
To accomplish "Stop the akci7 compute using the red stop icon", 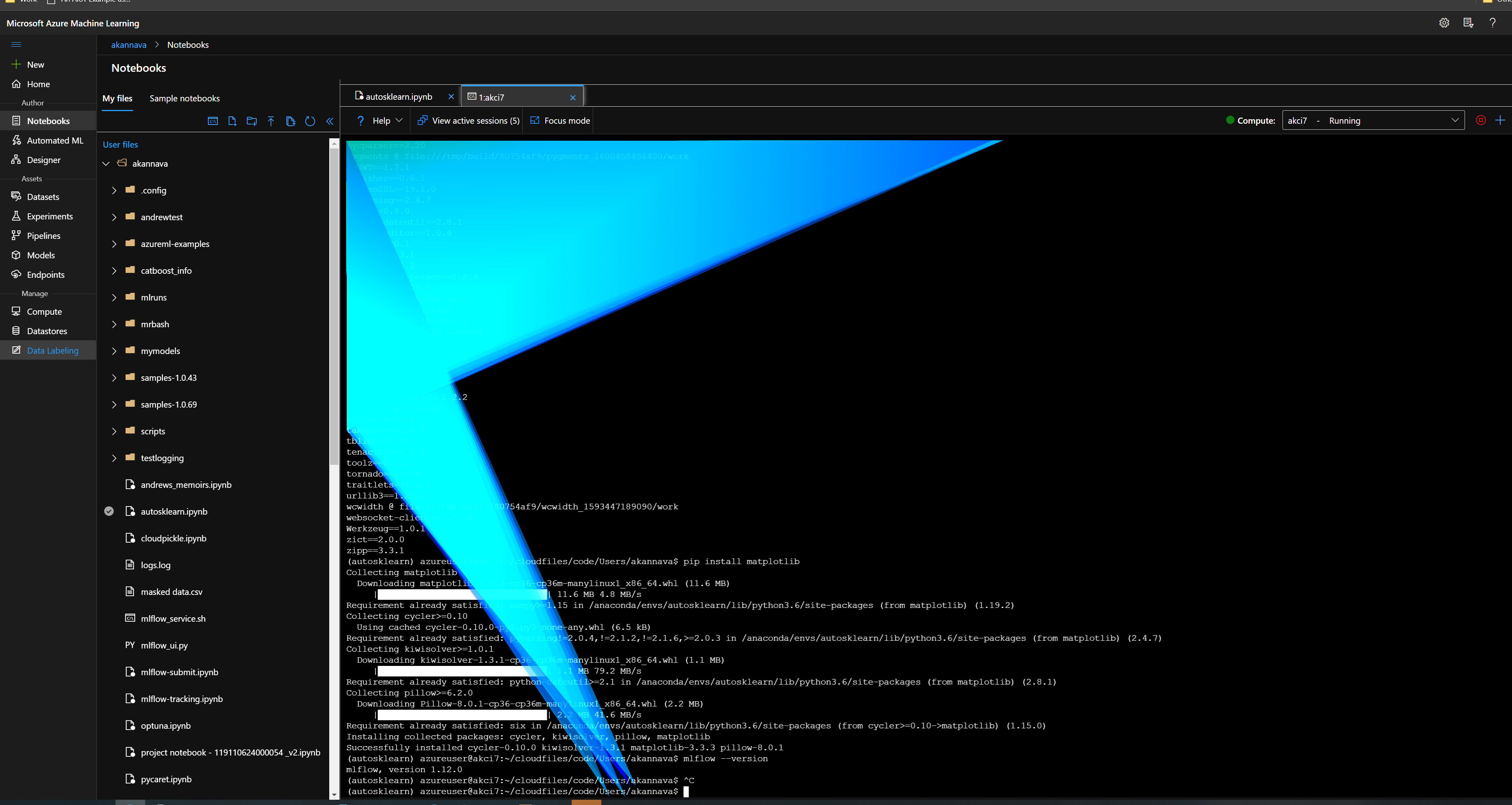I will point(1481,120).
